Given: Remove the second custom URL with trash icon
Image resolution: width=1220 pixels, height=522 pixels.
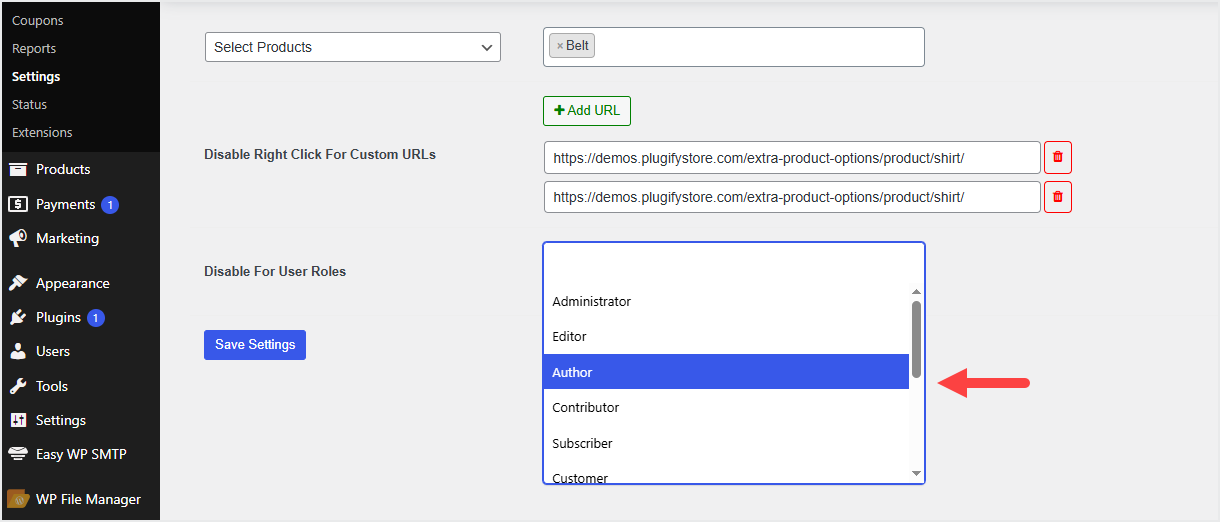Looking at the screenshot, I should pyautogui.click(x=1058, y=197).
